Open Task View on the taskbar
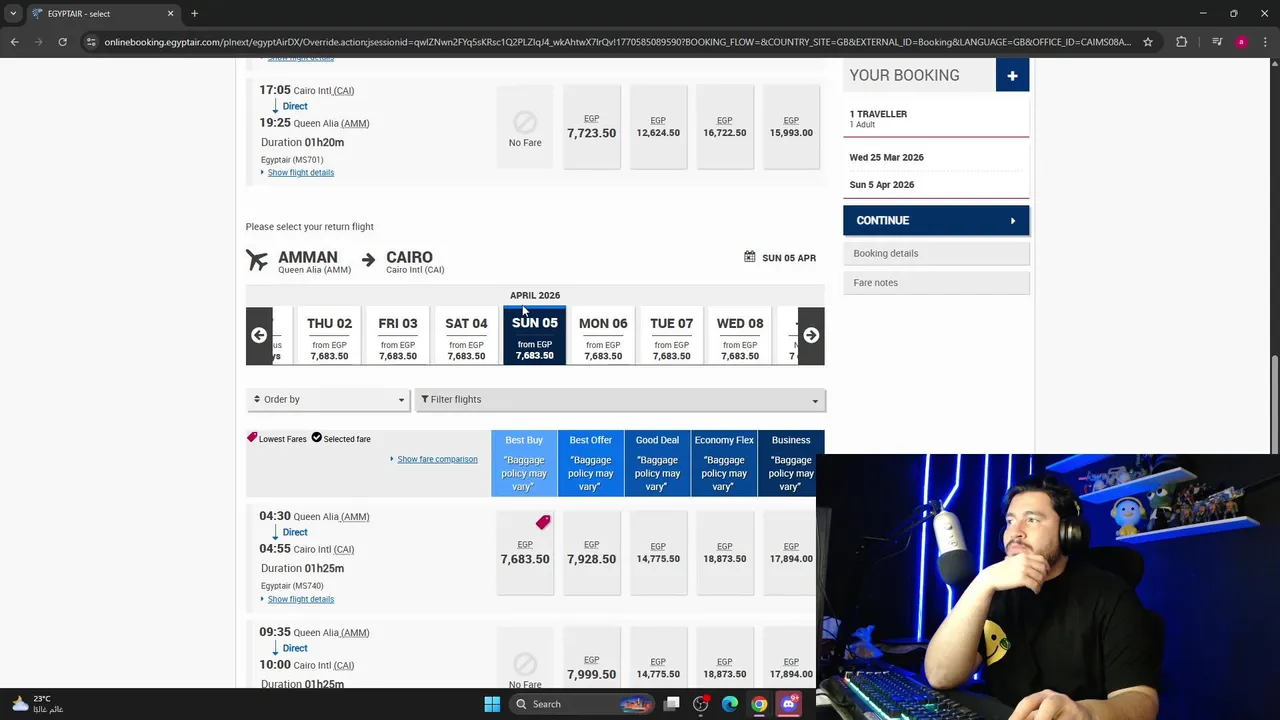Viewport: 1280px width, 720px height. coord(672,704)
